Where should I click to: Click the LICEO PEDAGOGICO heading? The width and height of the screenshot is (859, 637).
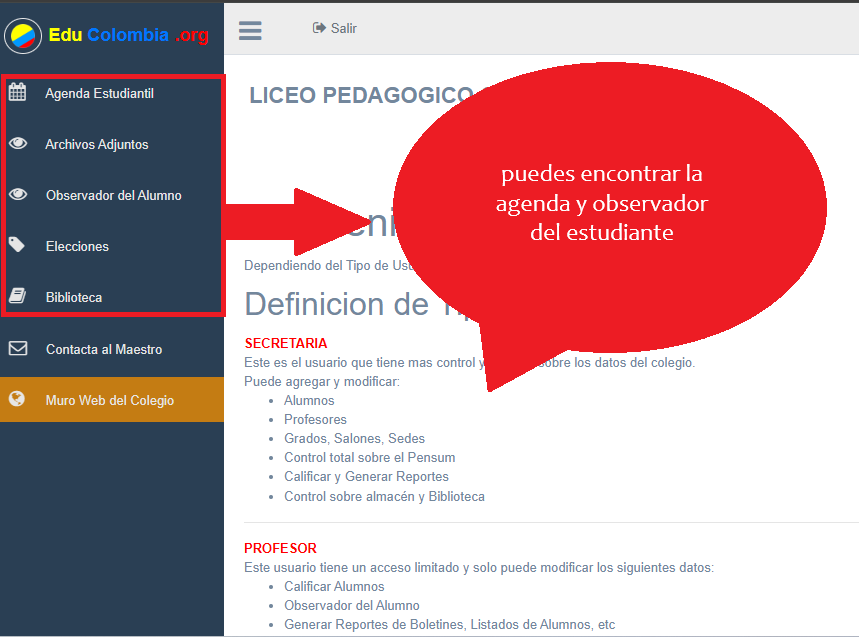(360, 95)
